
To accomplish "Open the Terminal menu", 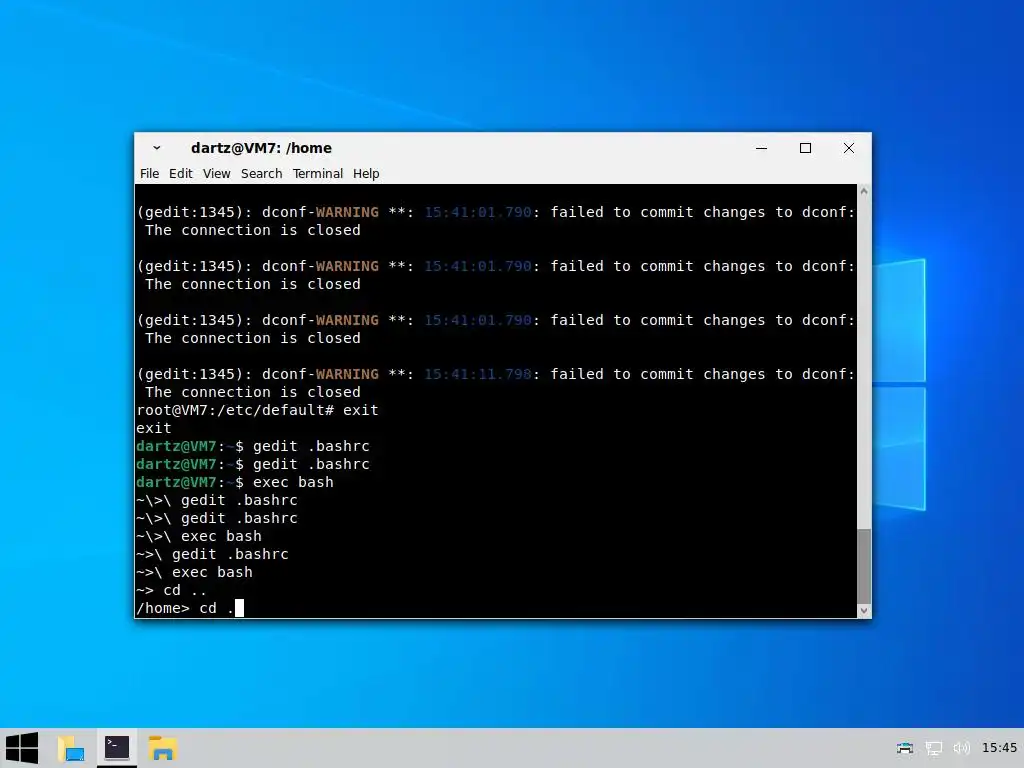I will [x=317, y=174].
